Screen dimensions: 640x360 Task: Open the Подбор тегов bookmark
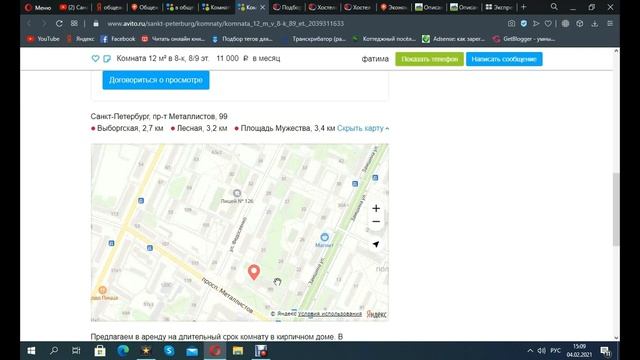click(242, 39)
